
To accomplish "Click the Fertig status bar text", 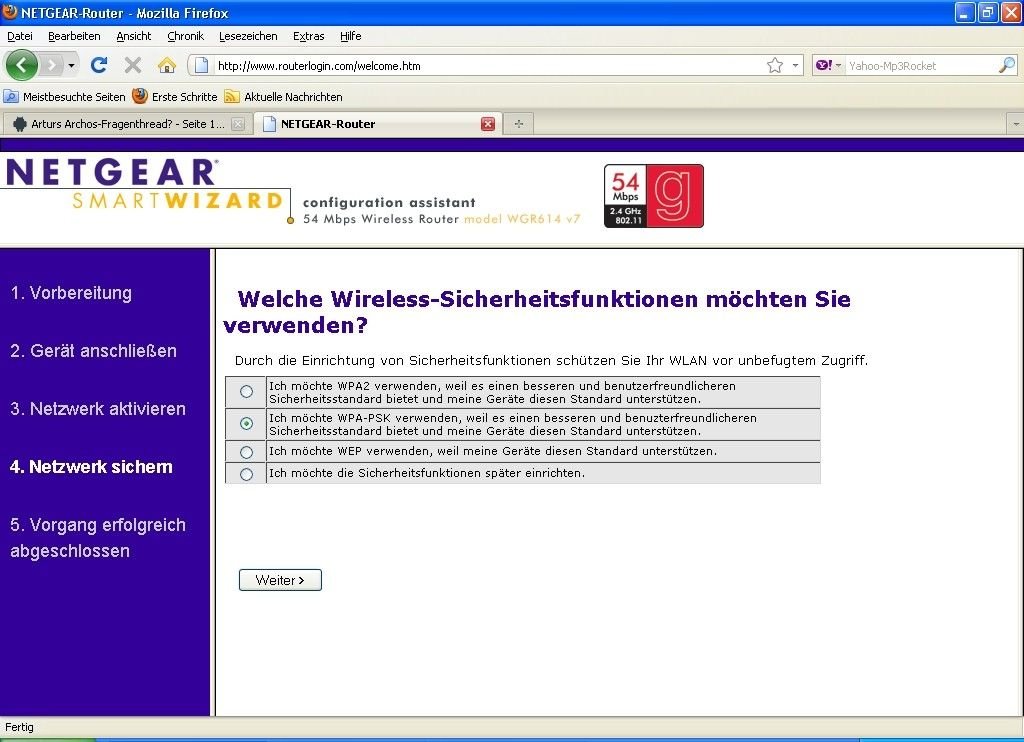I will [x=19, y=727].
